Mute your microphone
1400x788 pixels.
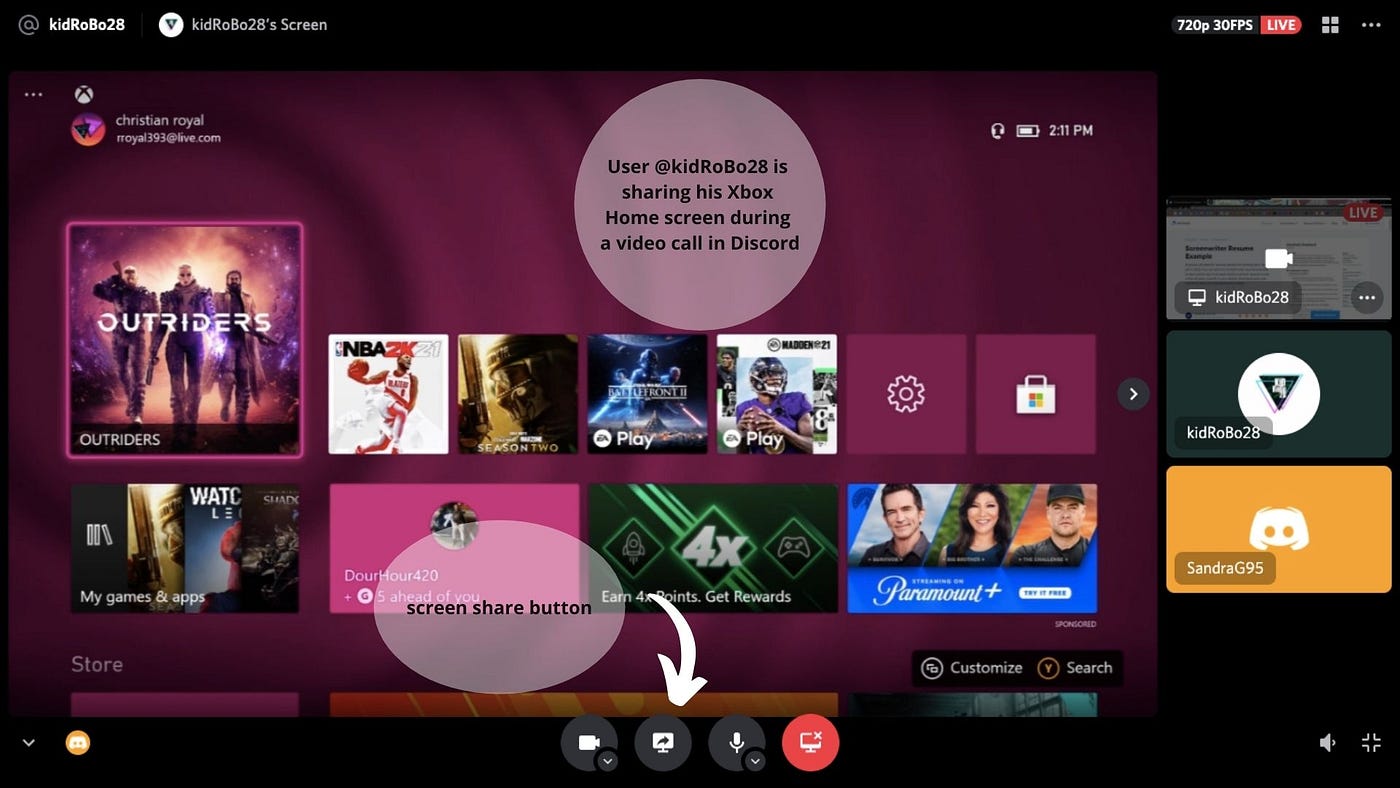(737, 742)
